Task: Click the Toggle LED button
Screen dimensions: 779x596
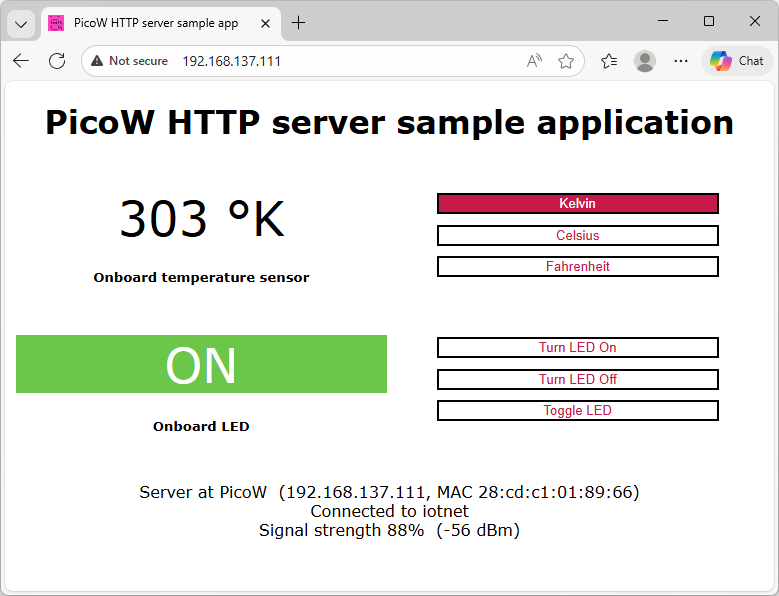Action: [x=577, y=411]
